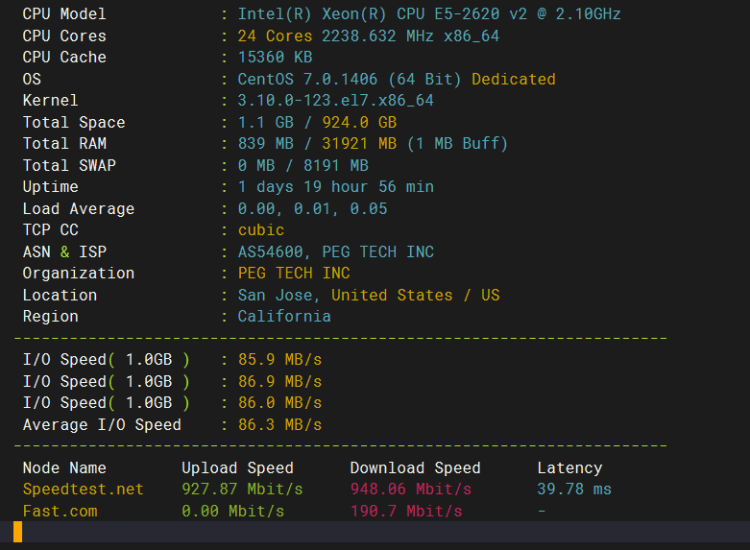The image size is (750, 550).
Task: Click the Speedtest.net node name
Action: pos(83,490)
